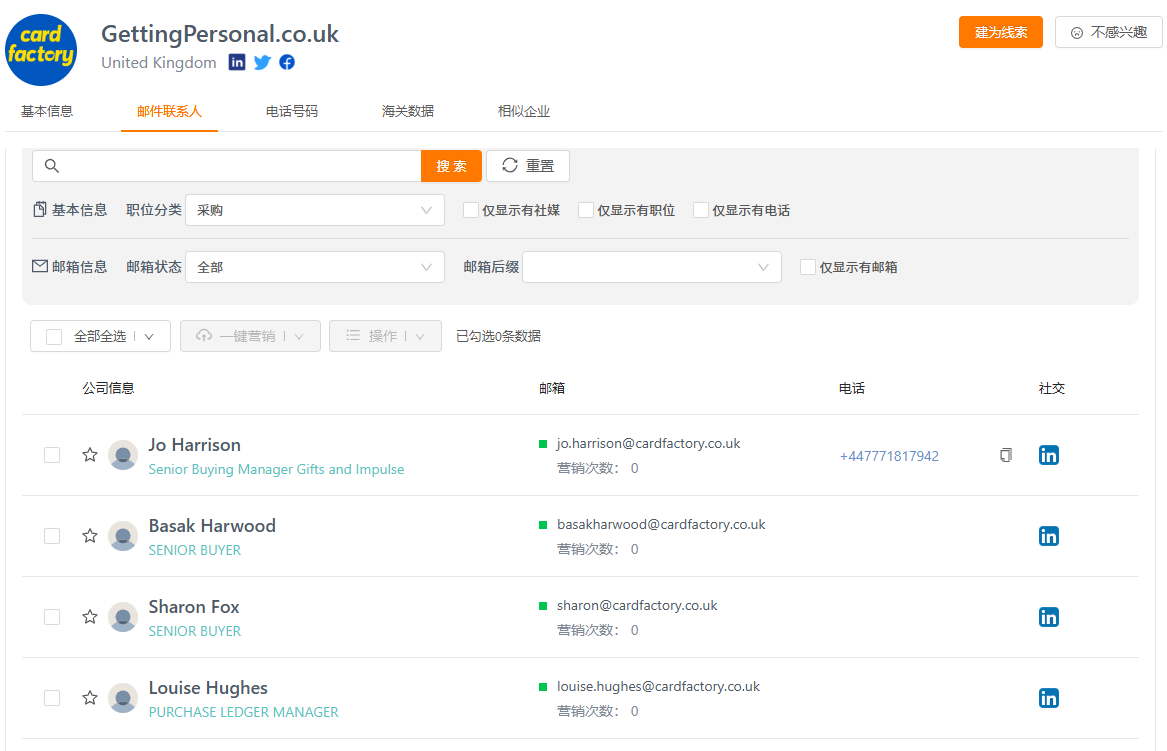
Task: Switch to 电话号码 tab
Action: click(292, 112)
